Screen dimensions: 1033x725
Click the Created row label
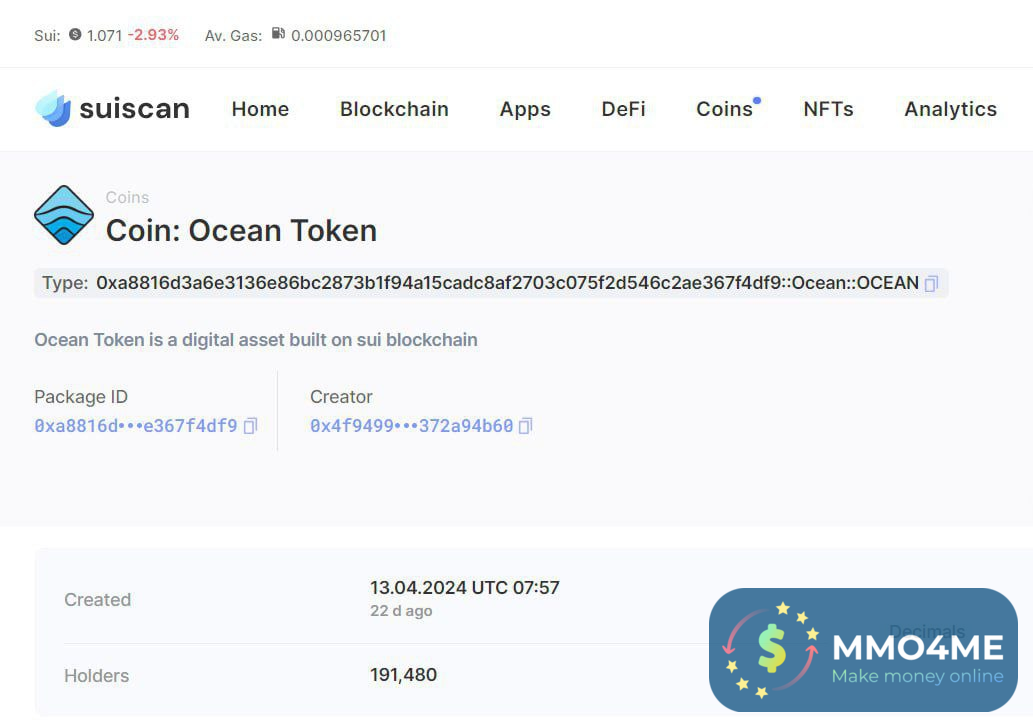click(x=98, y=600)
